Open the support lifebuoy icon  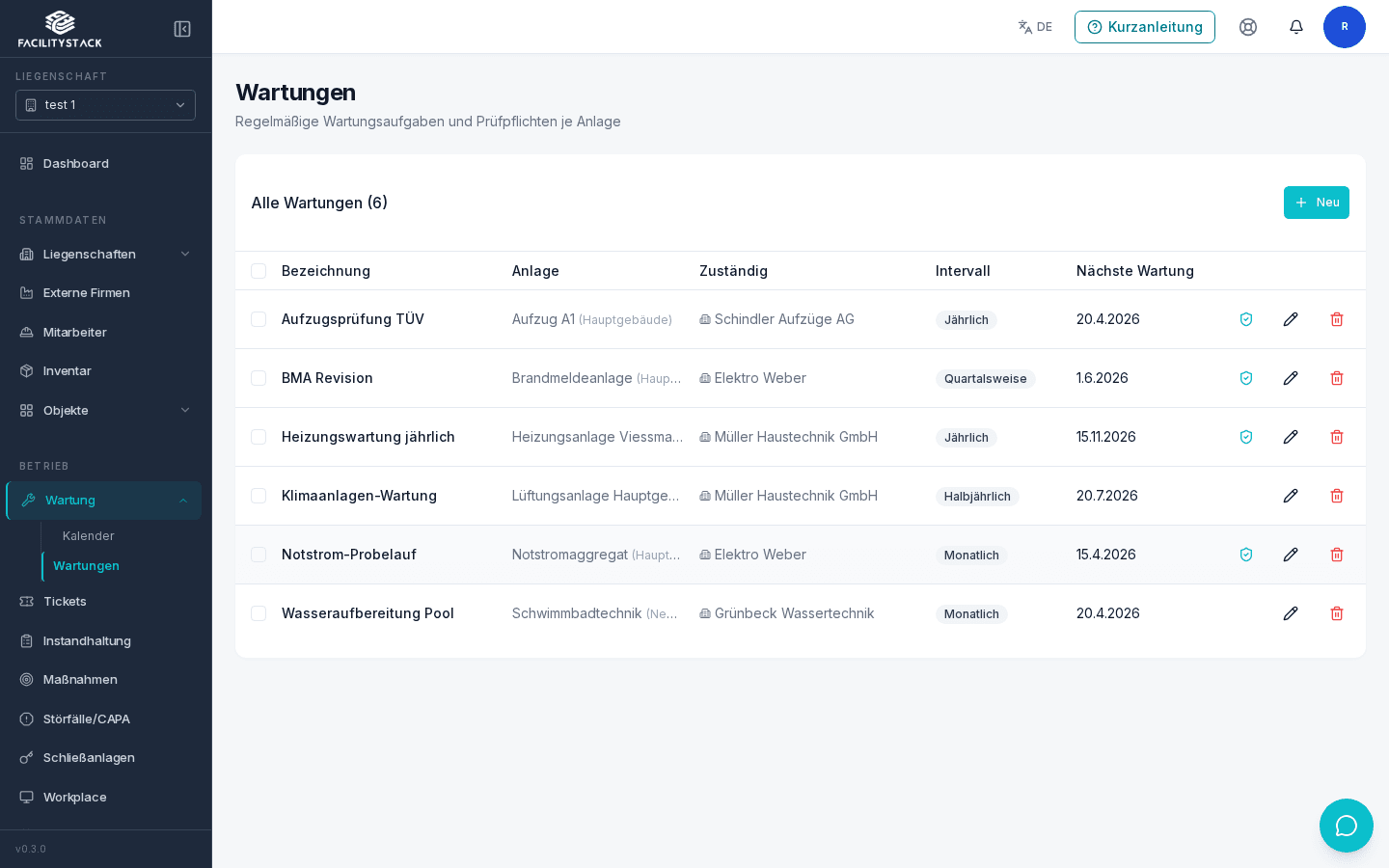tap(1248, 27)
